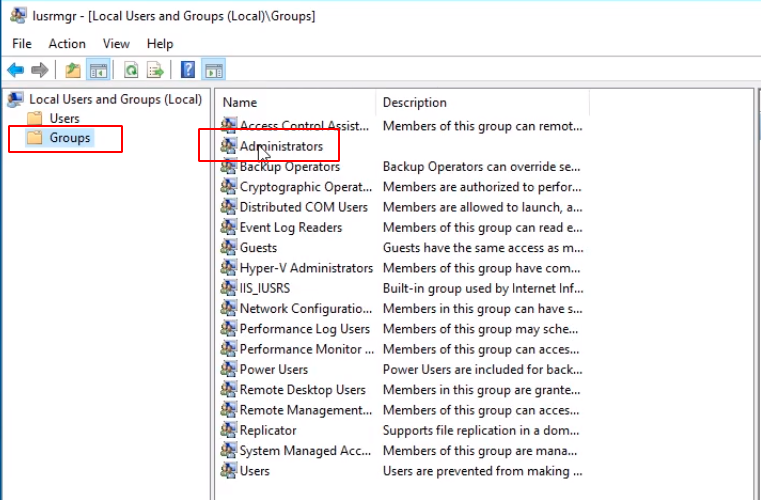The height and width of the screenshot is (500, 761).
Task: Click the Event Log Readers group icon
Action: (229, 227)
